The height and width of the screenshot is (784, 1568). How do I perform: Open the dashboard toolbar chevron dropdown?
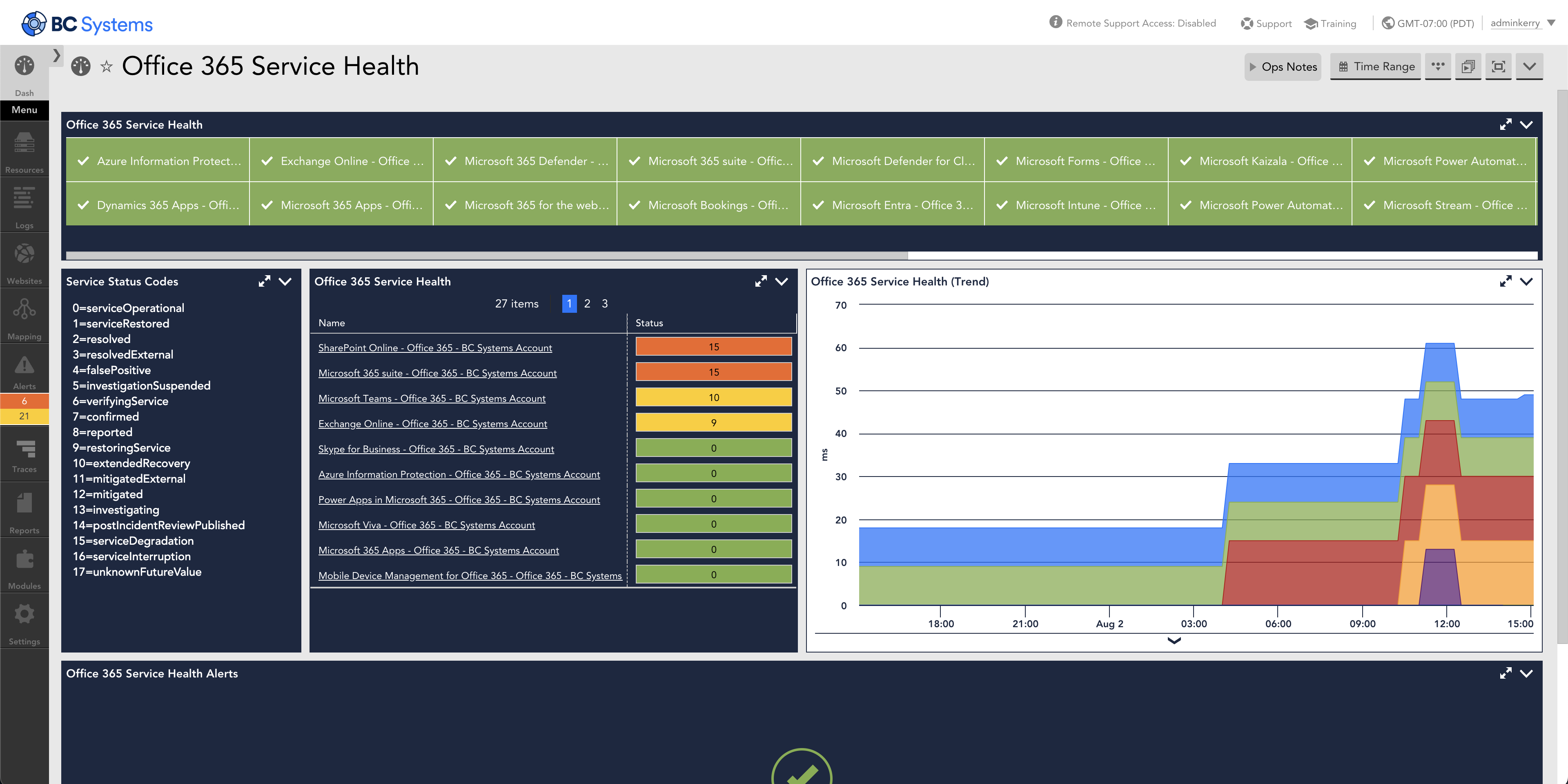1530,66
